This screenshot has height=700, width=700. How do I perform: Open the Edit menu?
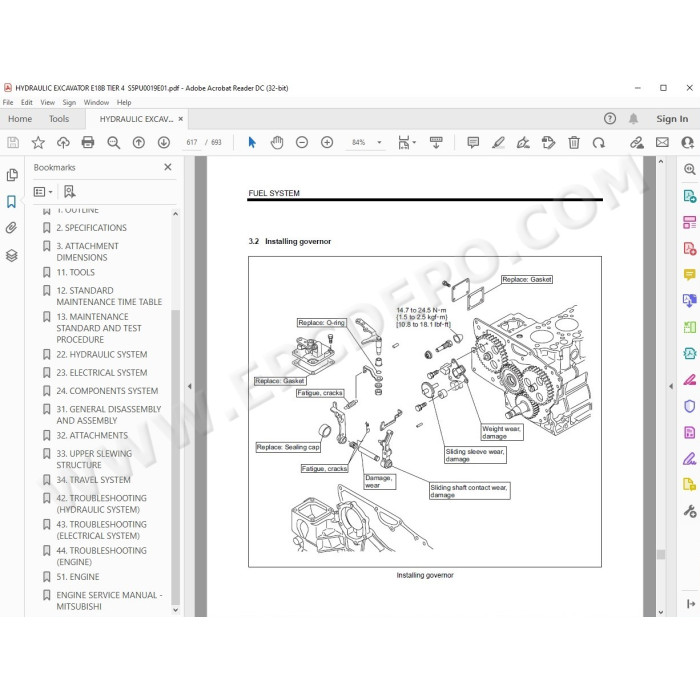pos(27,102)
